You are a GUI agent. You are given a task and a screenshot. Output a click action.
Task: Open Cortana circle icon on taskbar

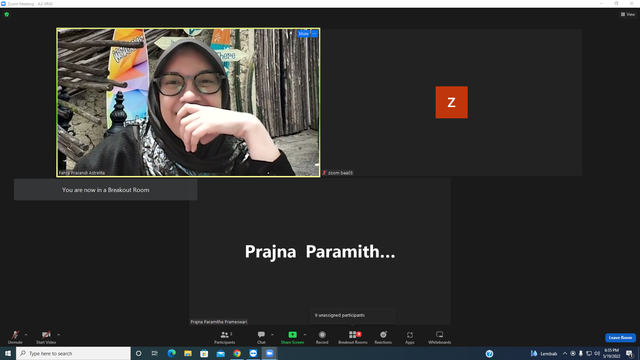click(138, 353)
